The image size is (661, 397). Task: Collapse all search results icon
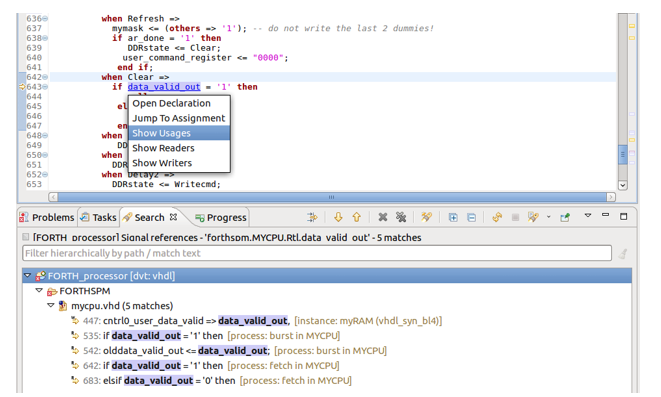click(x=471, y=217)
